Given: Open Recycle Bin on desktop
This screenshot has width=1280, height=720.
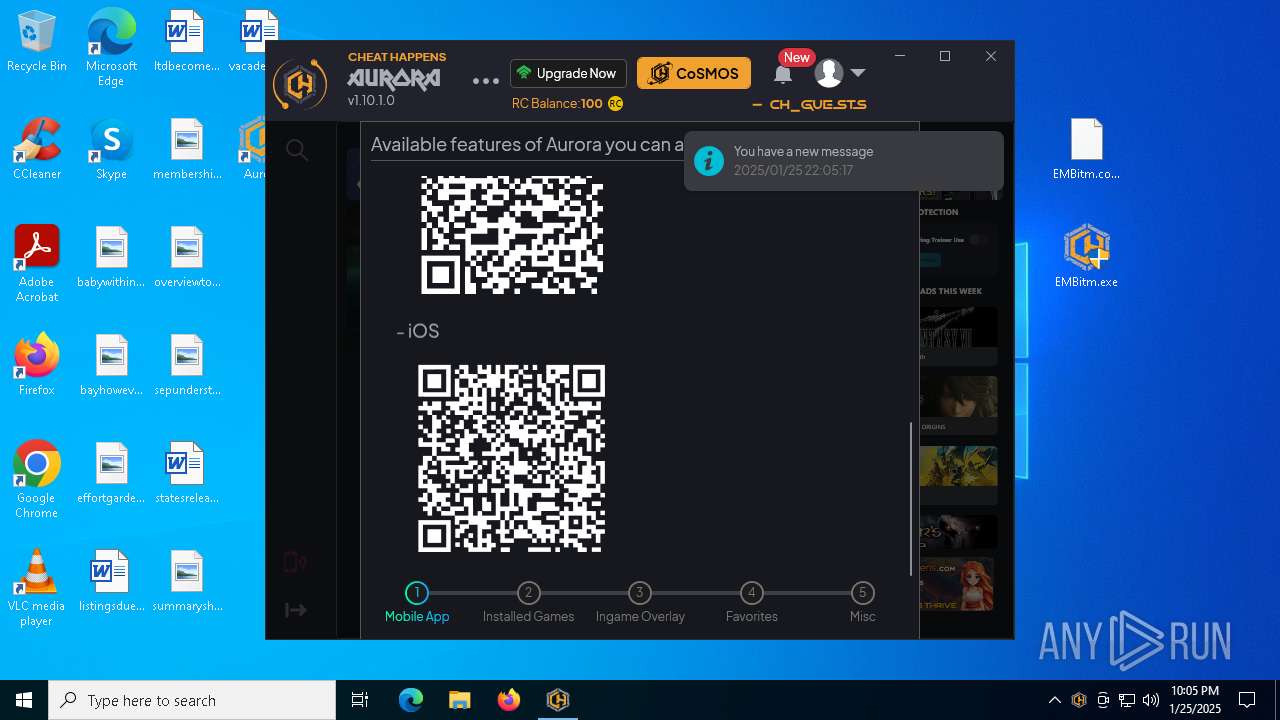Looking at the screenshot, I should (37, 42).
